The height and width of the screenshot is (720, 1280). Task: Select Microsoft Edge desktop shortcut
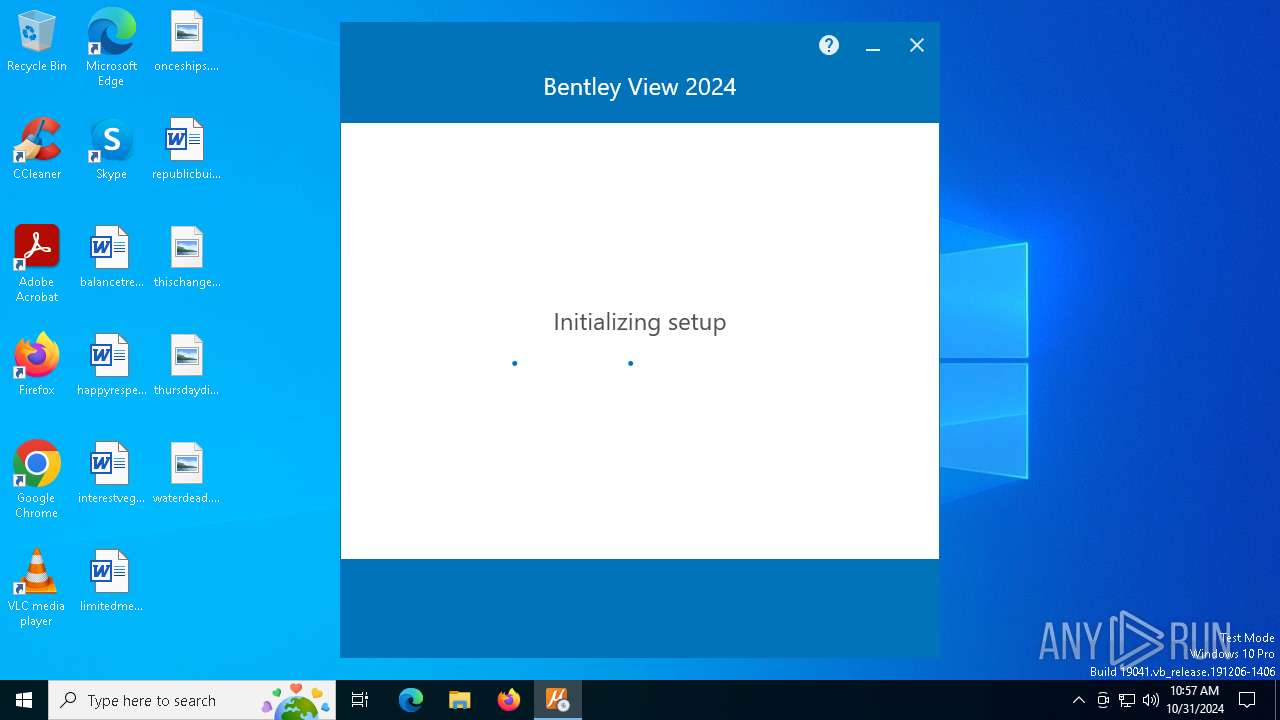pyautogui.click(x=111, y=48)
